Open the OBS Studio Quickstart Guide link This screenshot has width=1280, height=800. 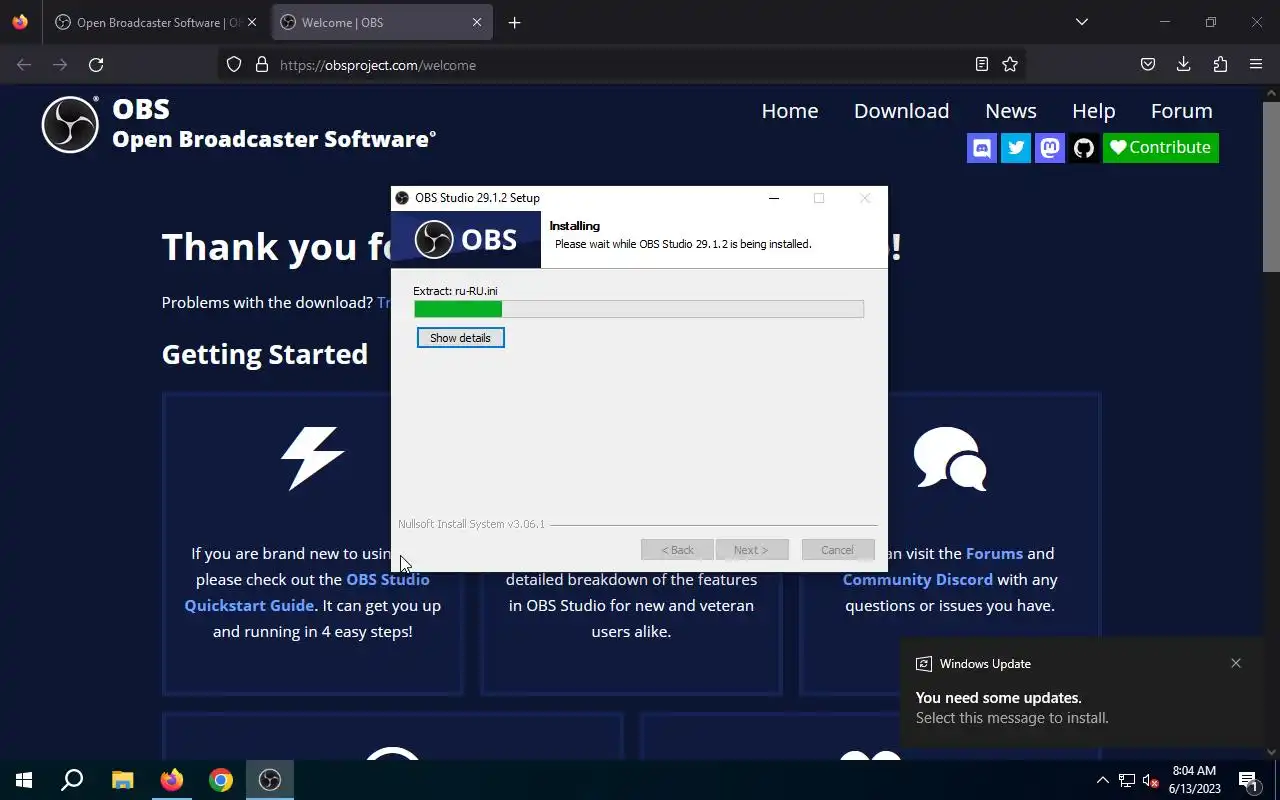(x=307, y=592)
